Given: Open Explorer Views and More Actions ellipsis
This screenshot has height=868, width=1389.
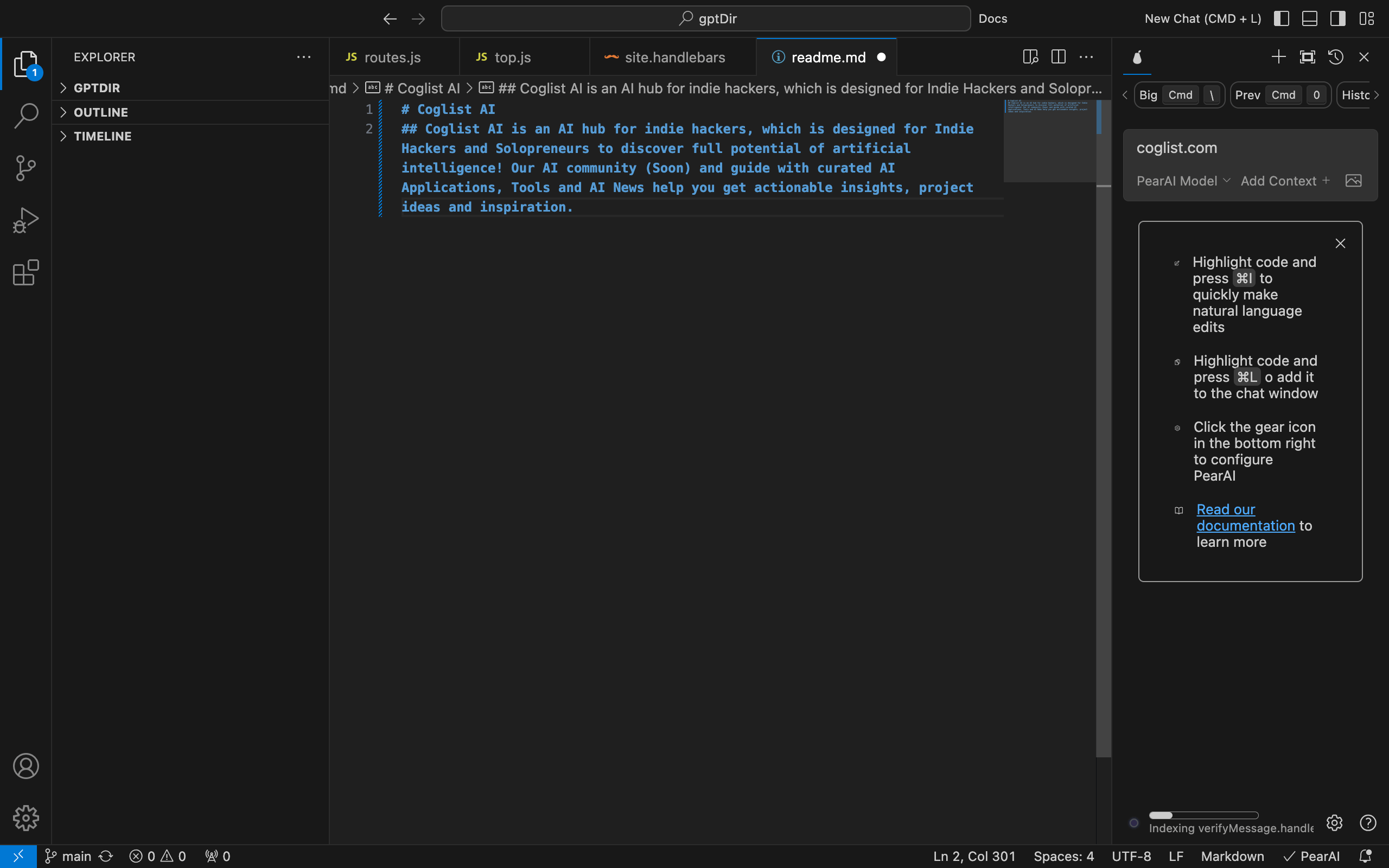Looking at the screenshot, I should coord(304,57).
